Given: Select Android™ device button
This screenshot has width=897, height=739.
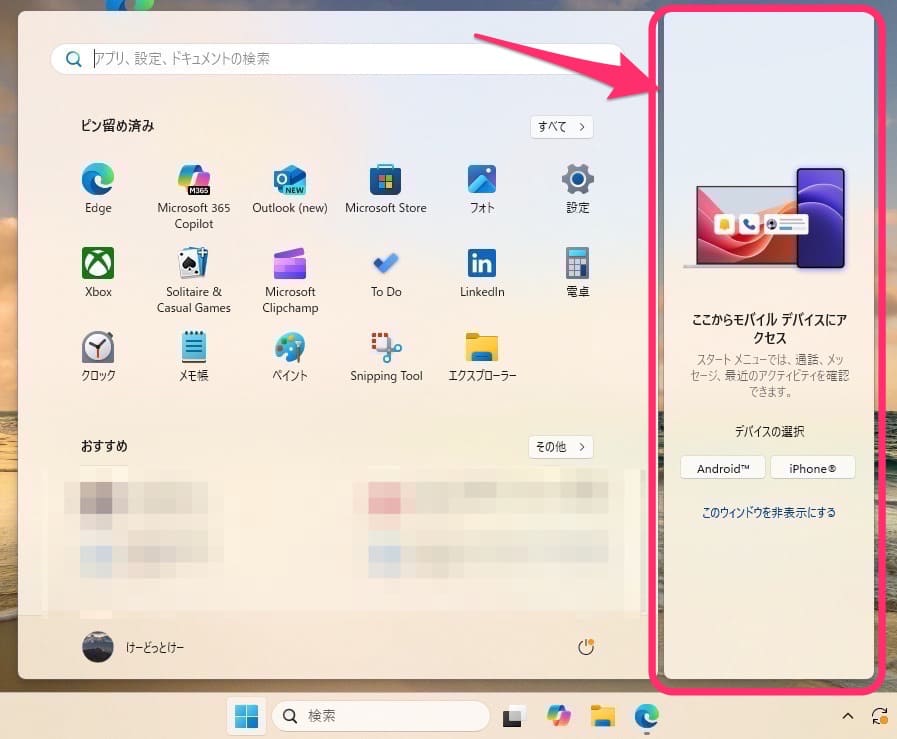Looking at the screenshot, I should click(723, 468).
